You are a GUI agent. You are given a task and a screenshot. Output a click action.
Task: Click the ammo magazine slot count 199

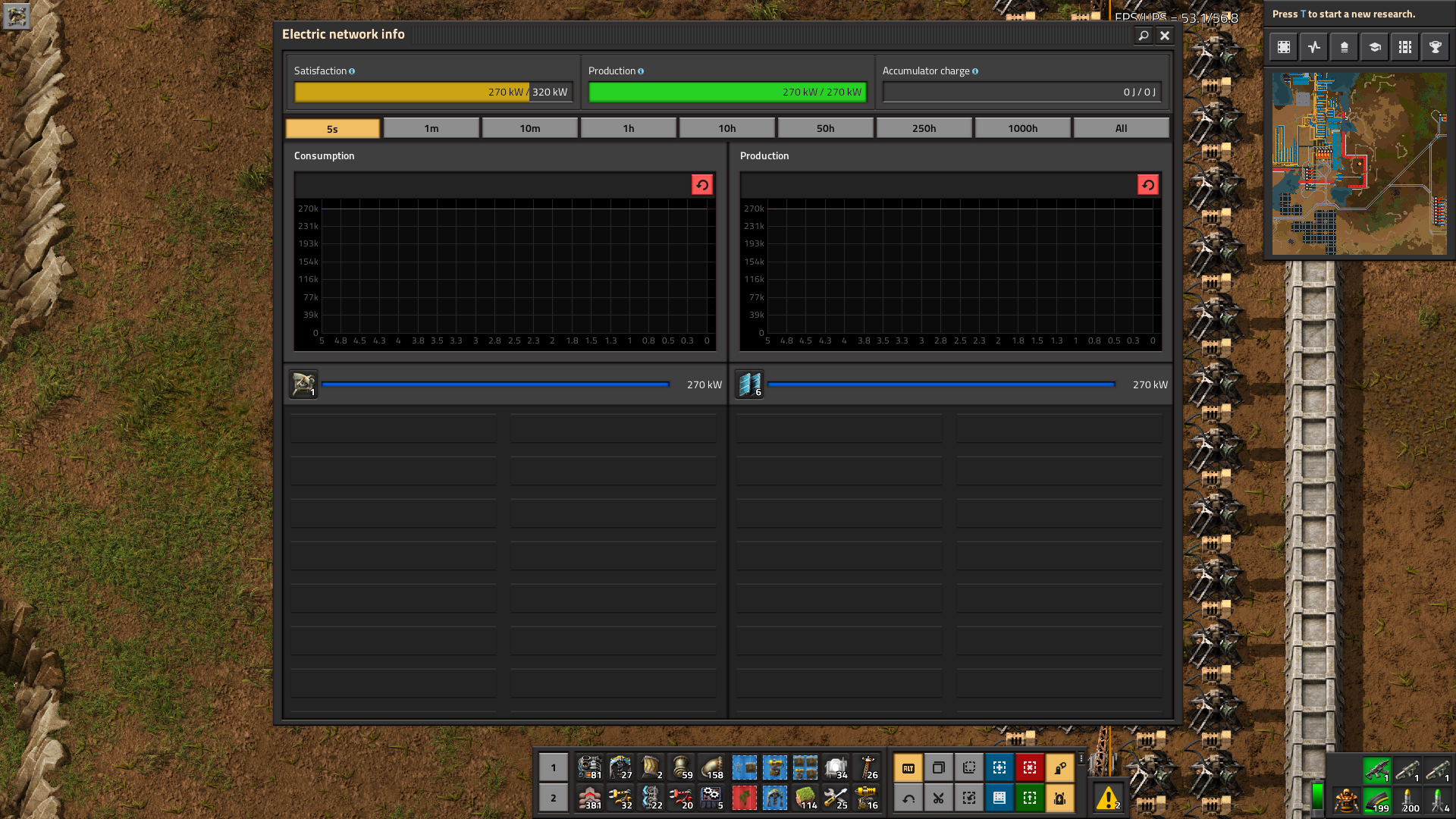(x=1377, y=800)
